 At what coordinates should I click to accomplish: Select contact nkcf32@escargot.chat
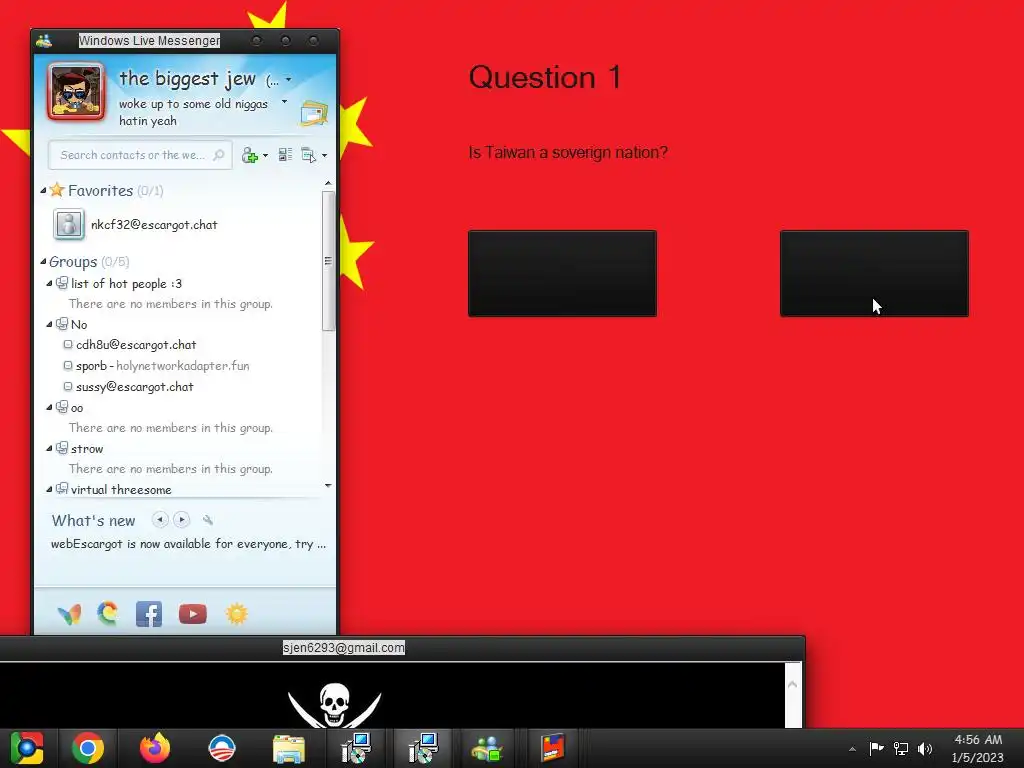pyautogui.click(x=154, y=225)
